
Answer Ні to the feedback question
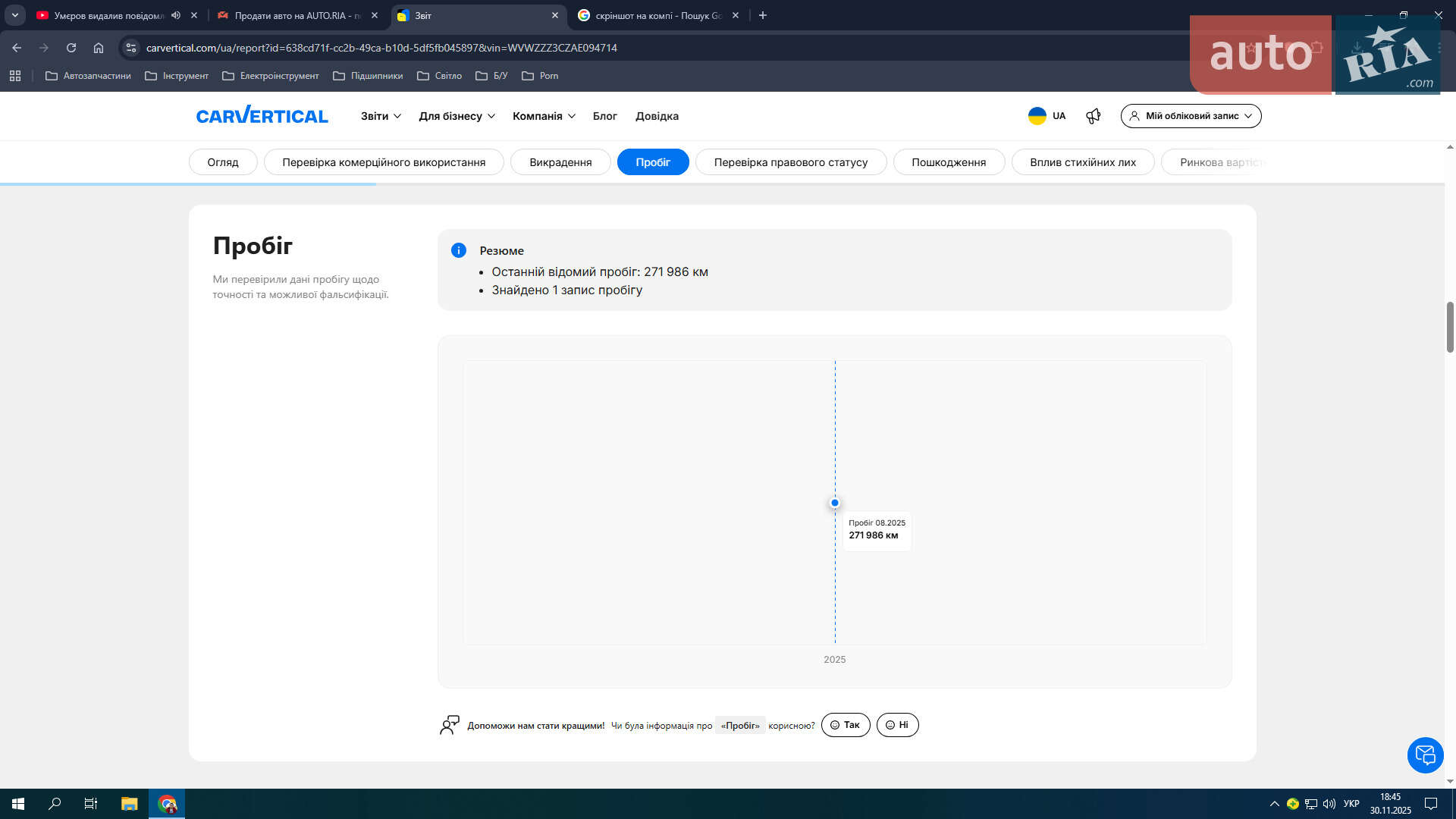(897, 725)
